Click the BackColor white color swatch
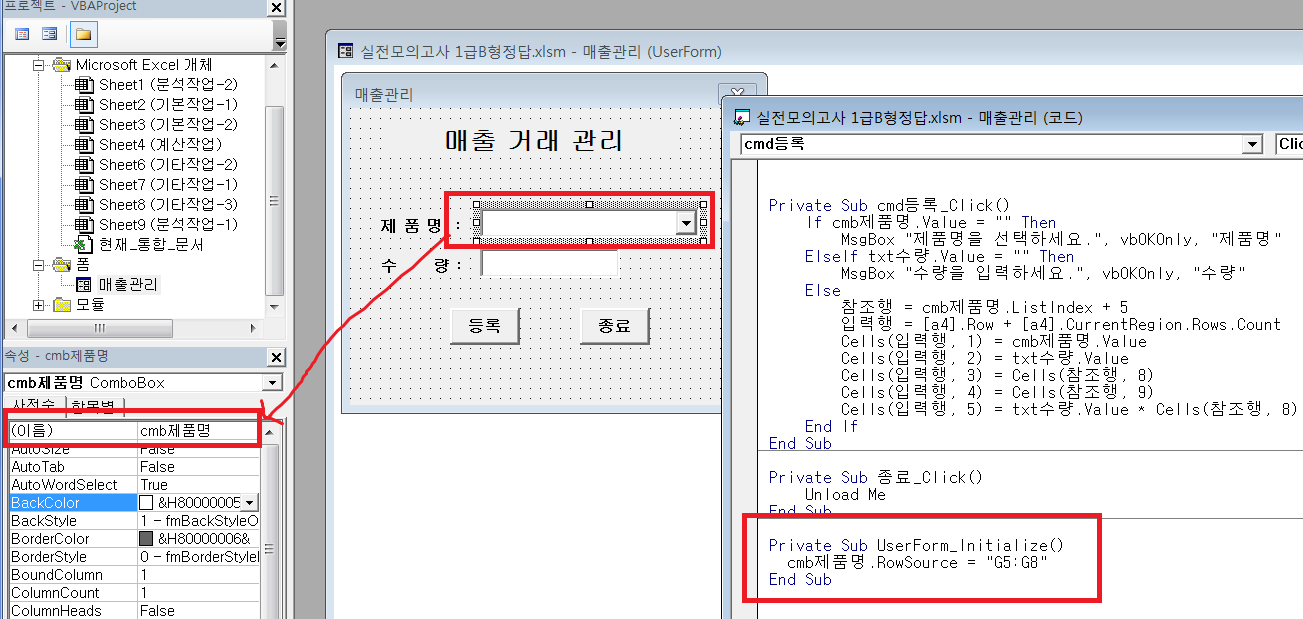Viewport: 1303px width, 619px height. [x=146, y=503]
